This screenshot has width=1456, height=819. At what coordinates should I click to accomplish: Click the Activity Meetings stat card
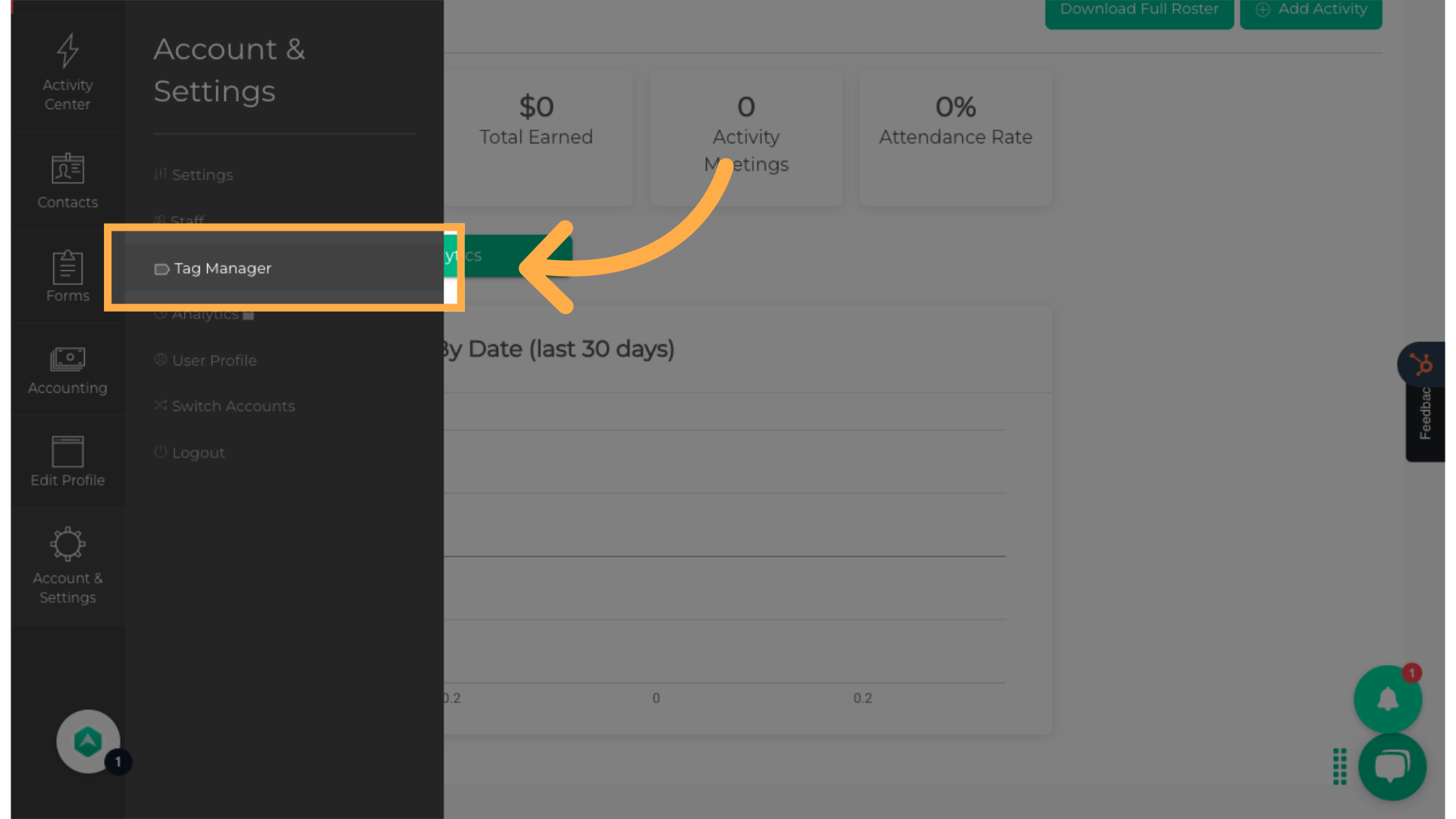746,138
